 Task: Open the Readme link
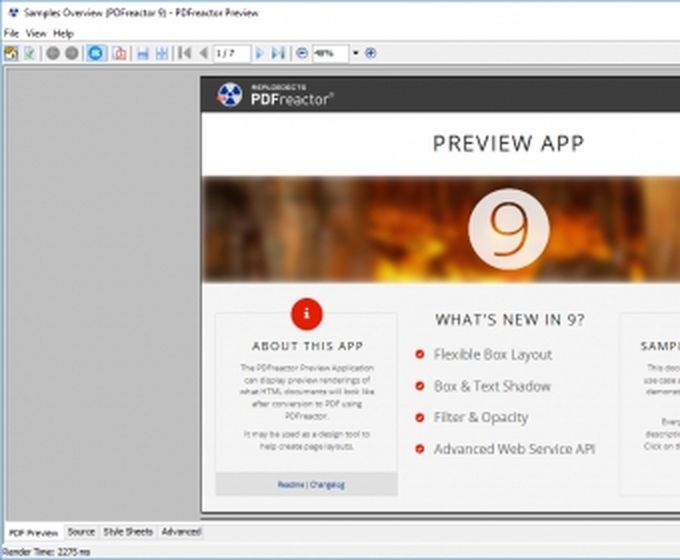(x=291, y=485)
